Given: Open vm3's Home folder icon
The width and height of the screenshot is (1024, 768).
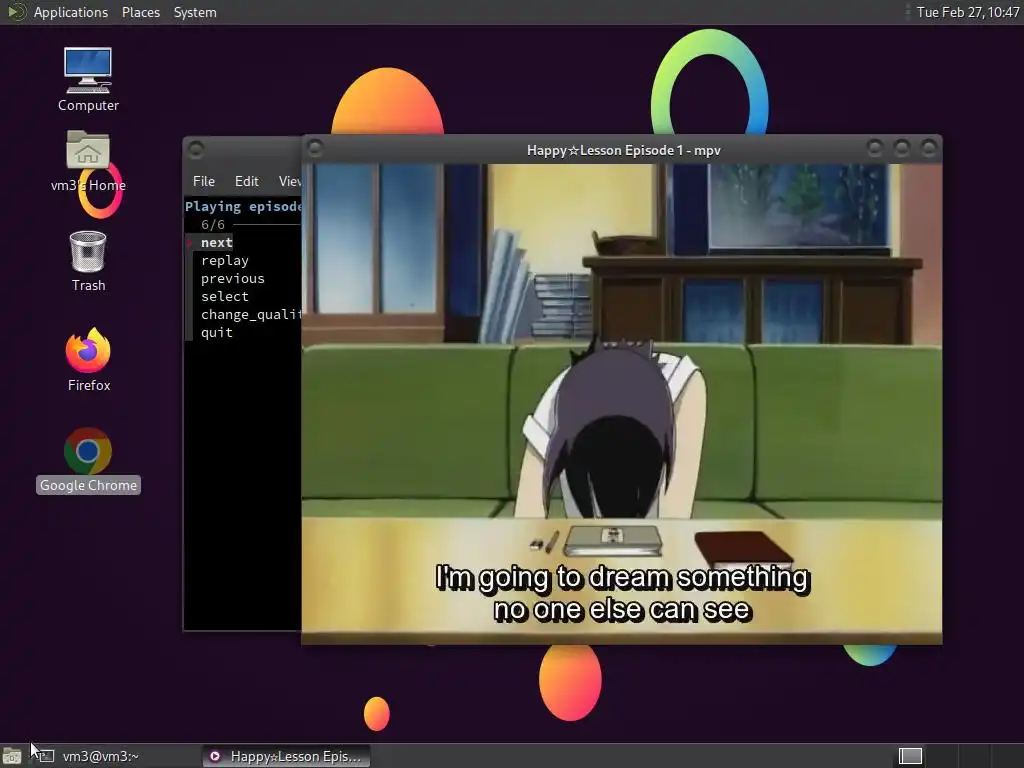Looking at the screenshot, I should point(88,161).
